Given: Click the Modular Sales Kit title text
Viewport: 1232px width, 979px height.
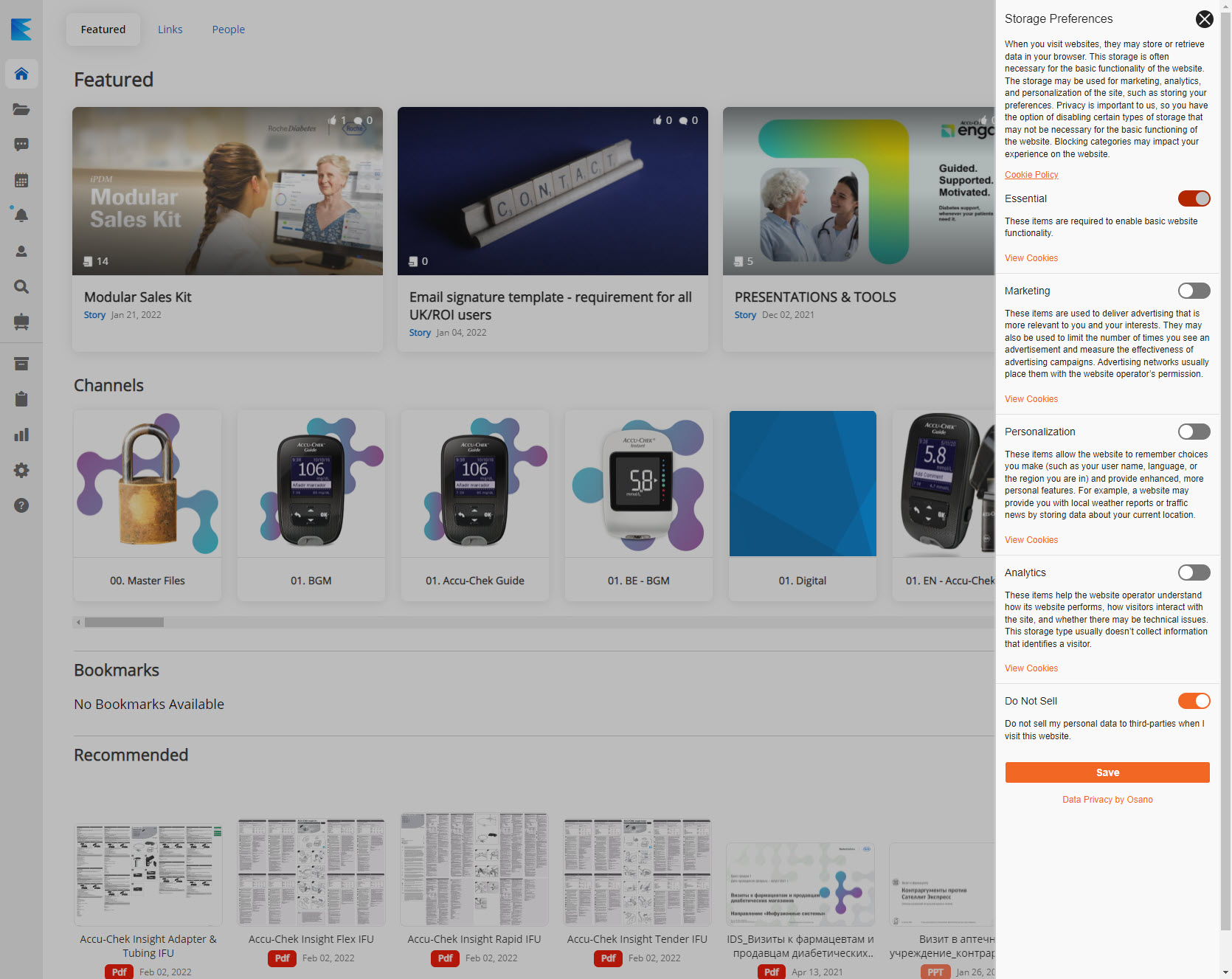Looking at the screenshot, I should (138, 297).
